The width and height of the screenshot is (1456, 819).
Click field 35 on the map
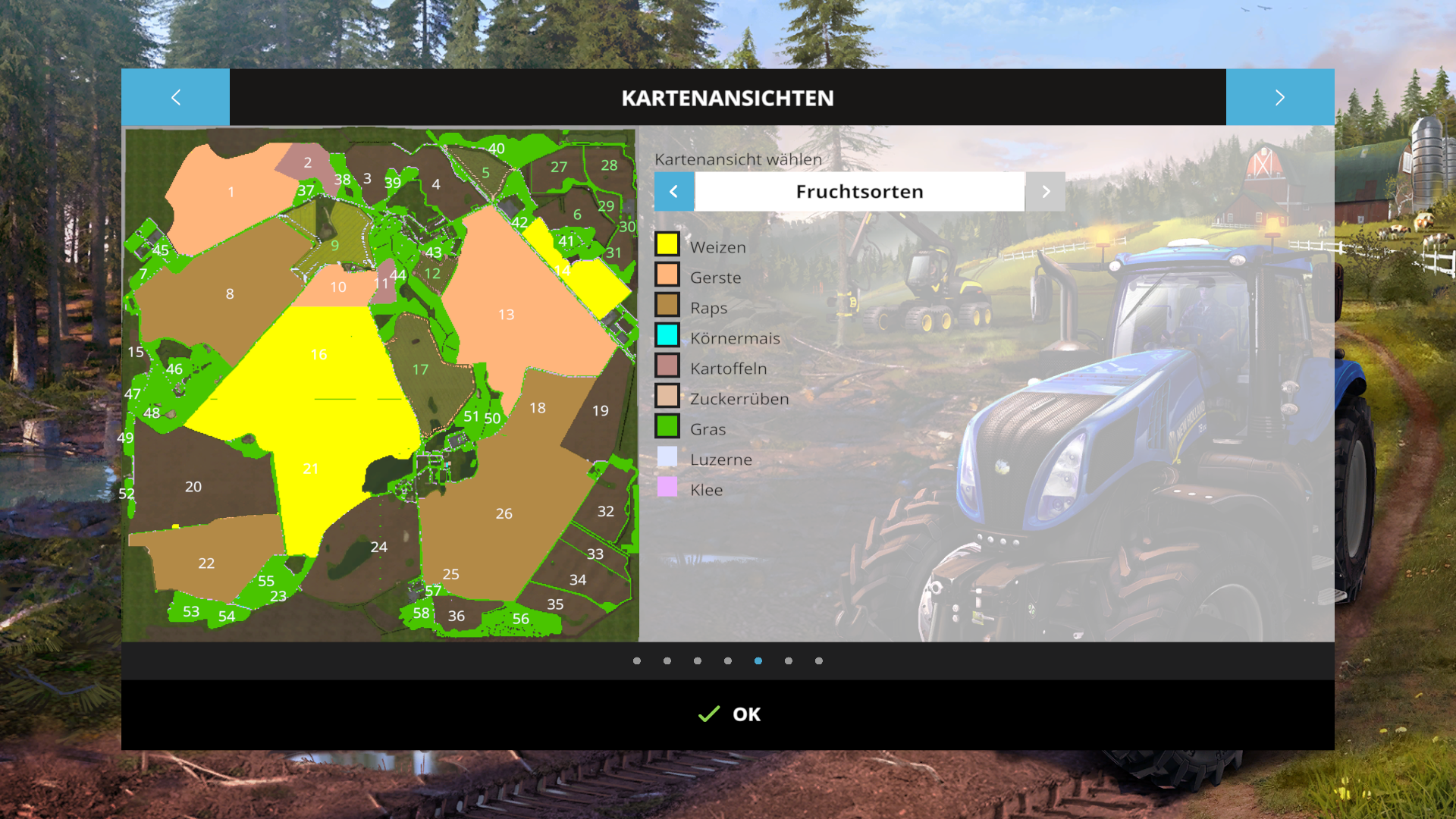(x=555, y=604)
